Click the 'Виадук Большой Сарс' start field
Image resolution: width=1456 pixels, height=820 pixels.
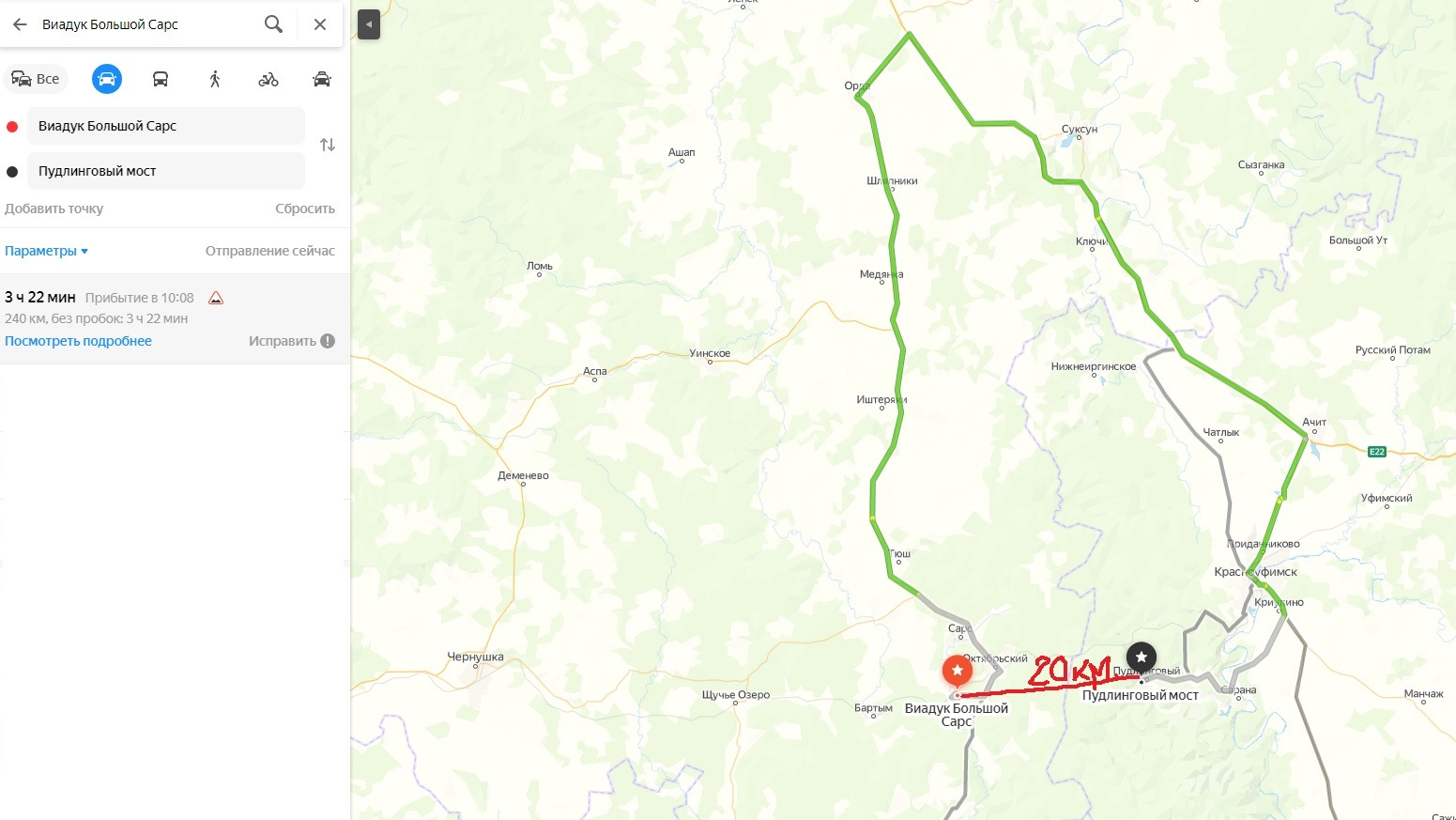point(165,126)
